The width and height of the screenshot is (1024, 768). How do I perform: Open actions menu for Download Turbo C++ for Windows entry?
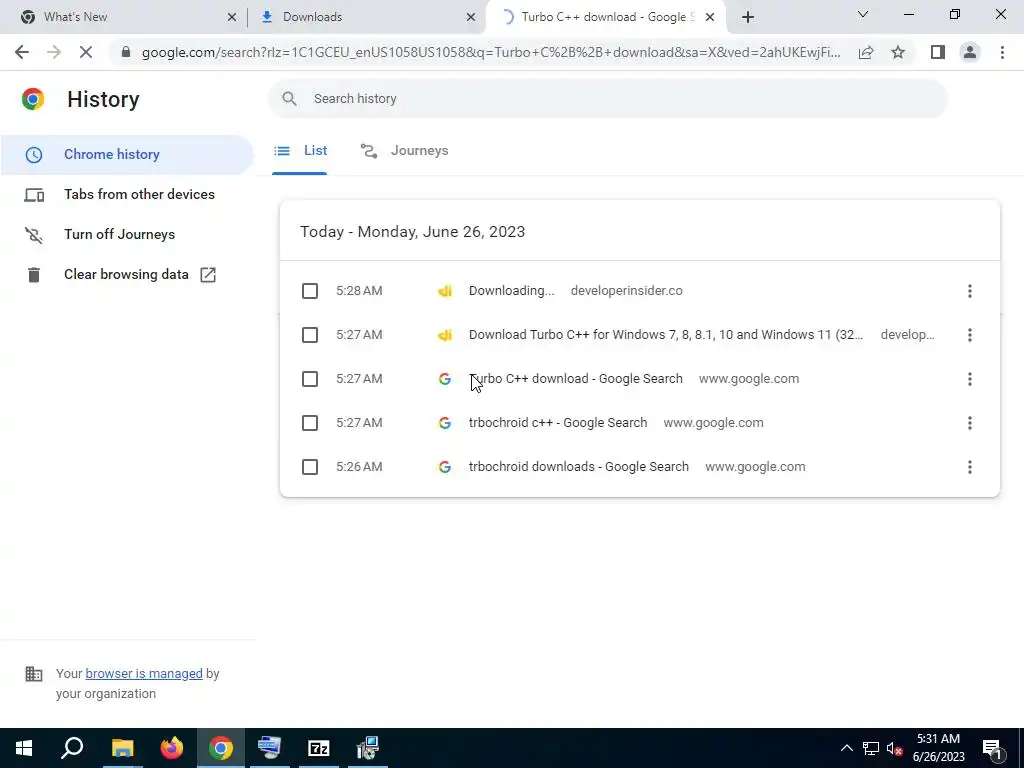pos(970,335)
